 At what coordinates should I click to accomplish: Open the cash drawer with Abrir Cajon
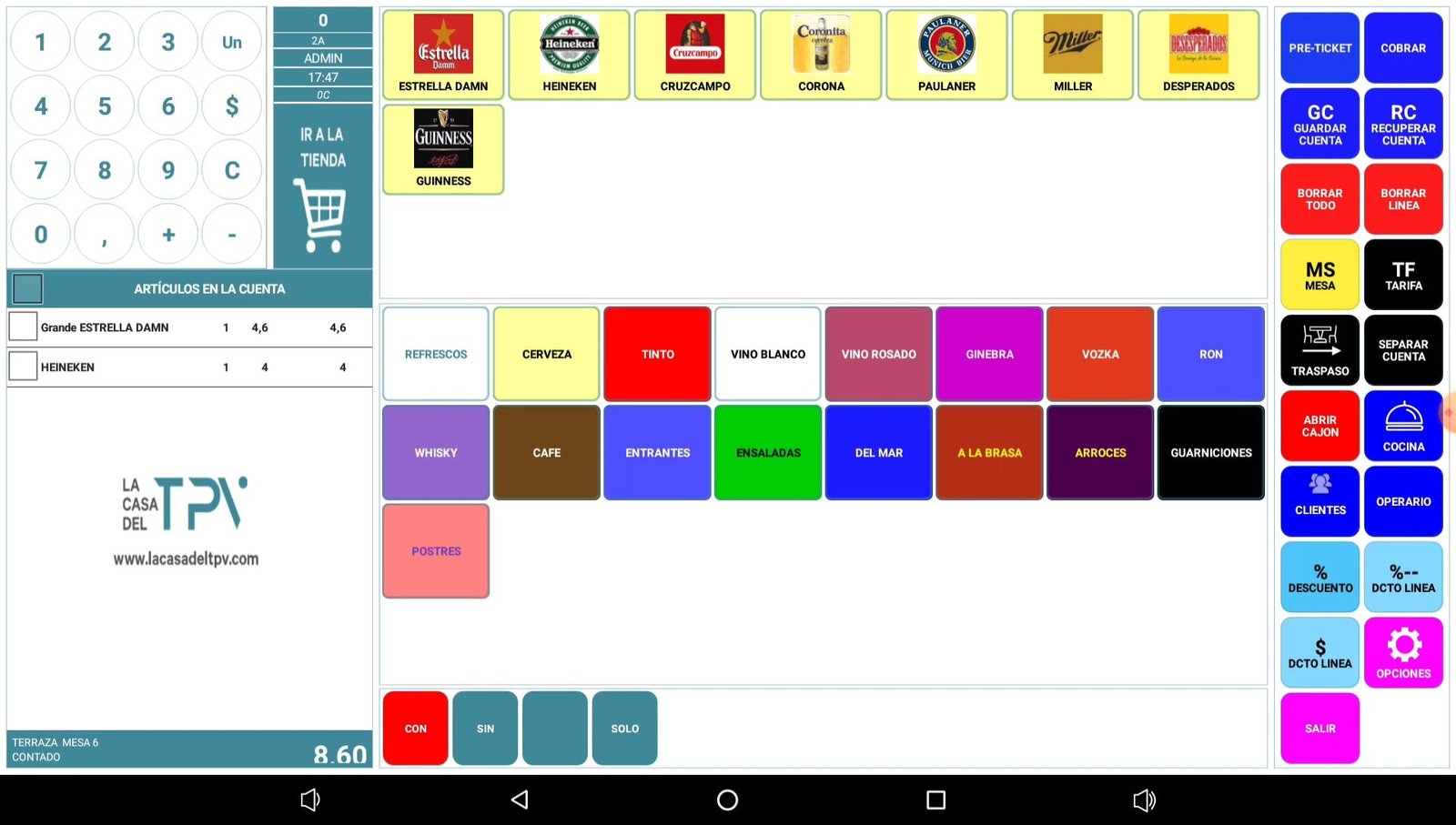[x=1319, y=426]
